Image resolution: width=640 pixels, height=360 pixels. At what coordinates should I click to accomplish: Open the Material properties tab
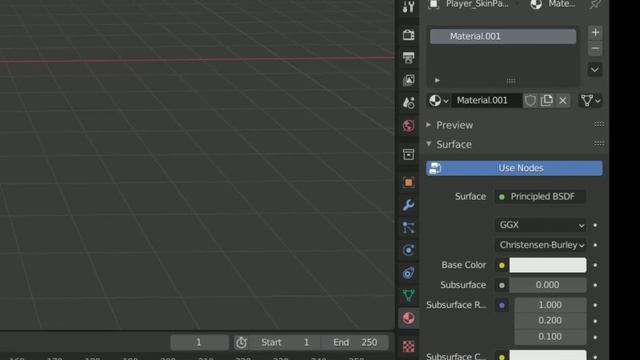click(408, 318)
